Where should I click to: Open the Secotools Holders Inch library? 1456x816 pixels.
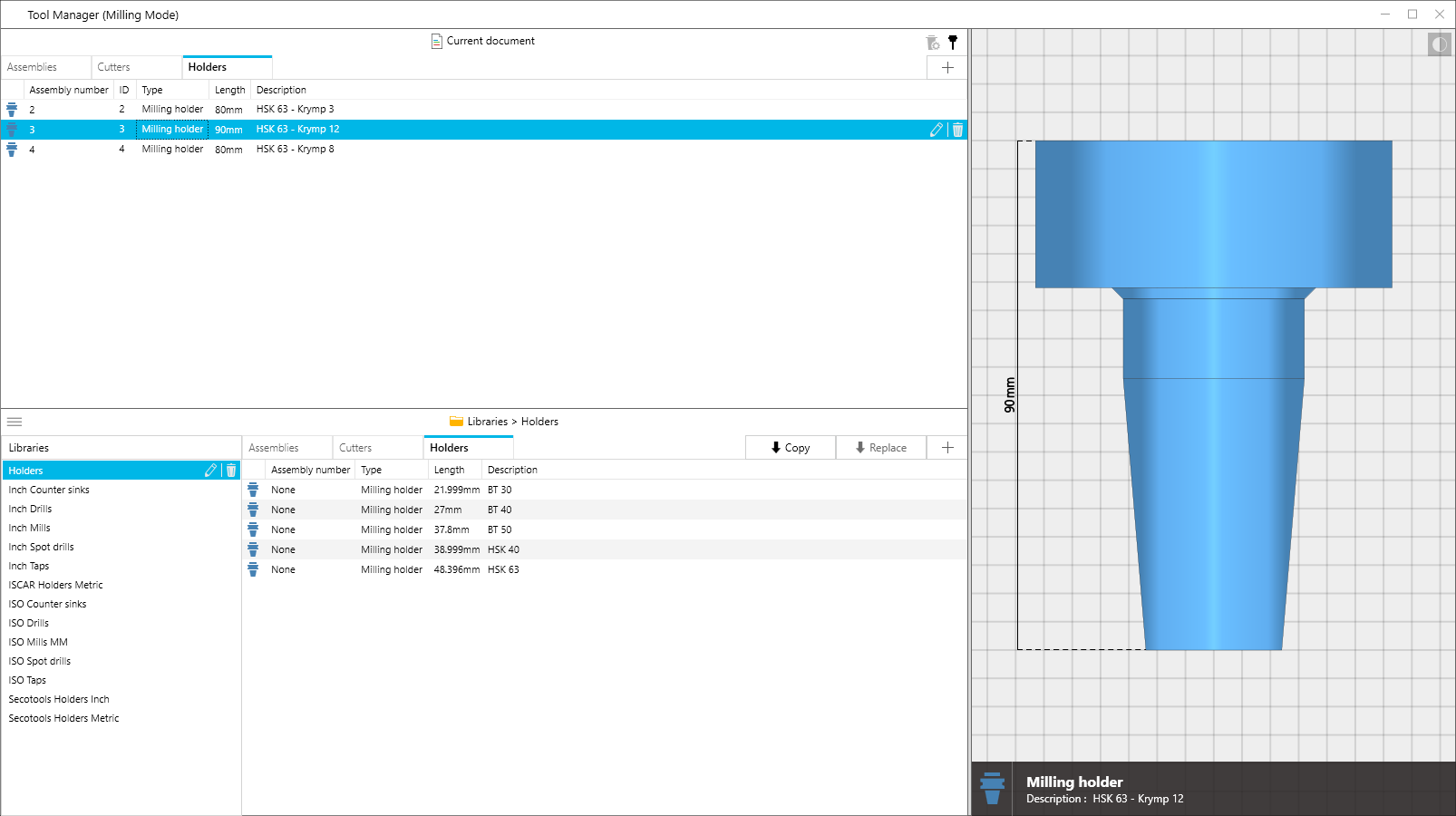coord(59,699)
